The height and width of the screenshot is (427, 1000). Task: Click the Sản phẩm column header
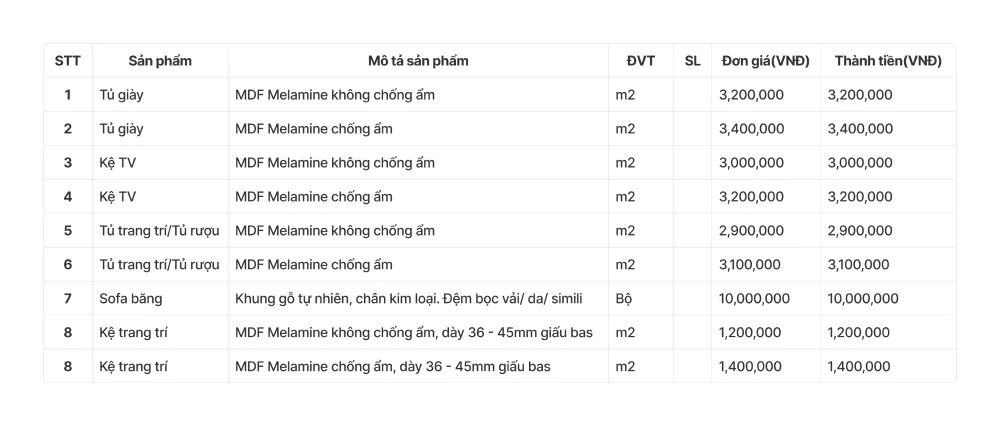point(160,61)
